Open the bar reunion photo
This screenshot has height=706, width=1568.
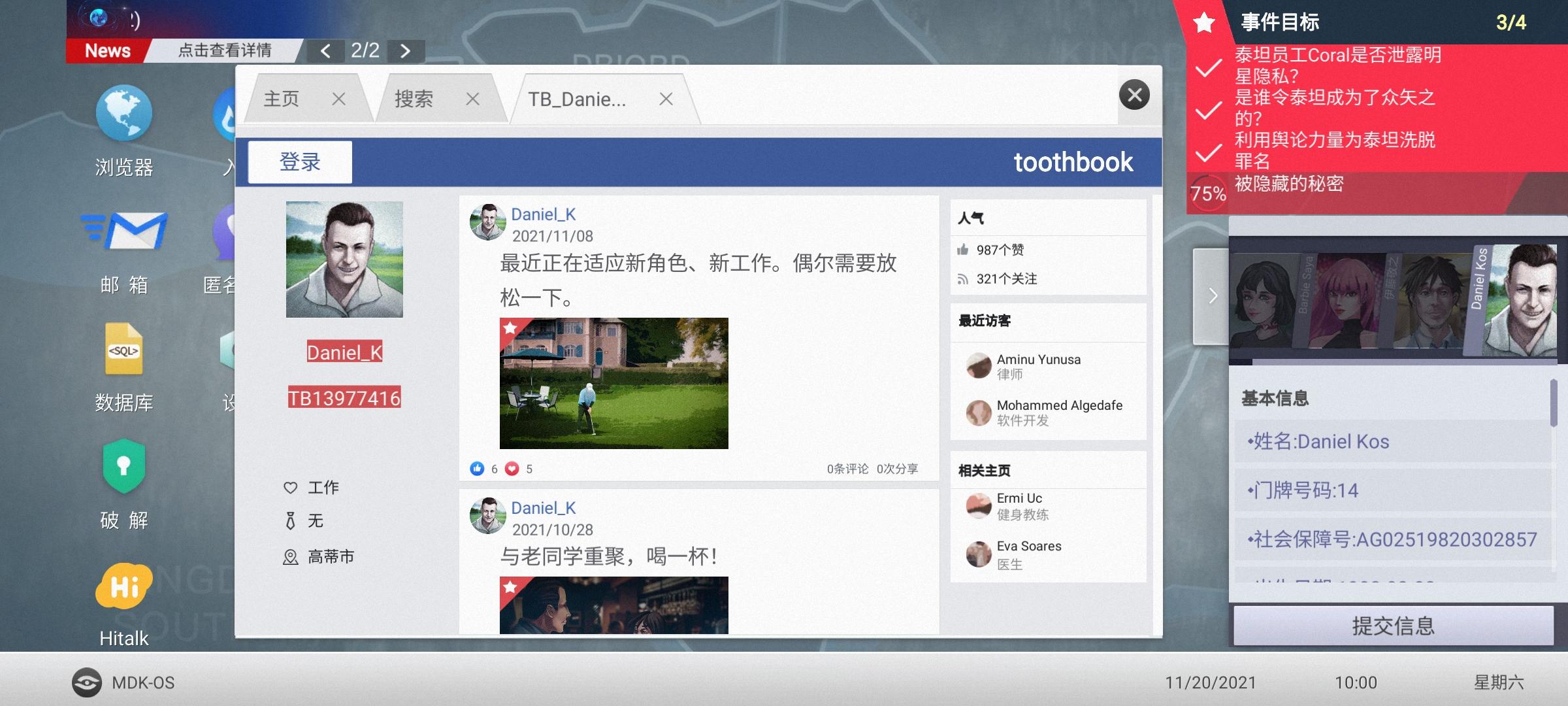613,605
